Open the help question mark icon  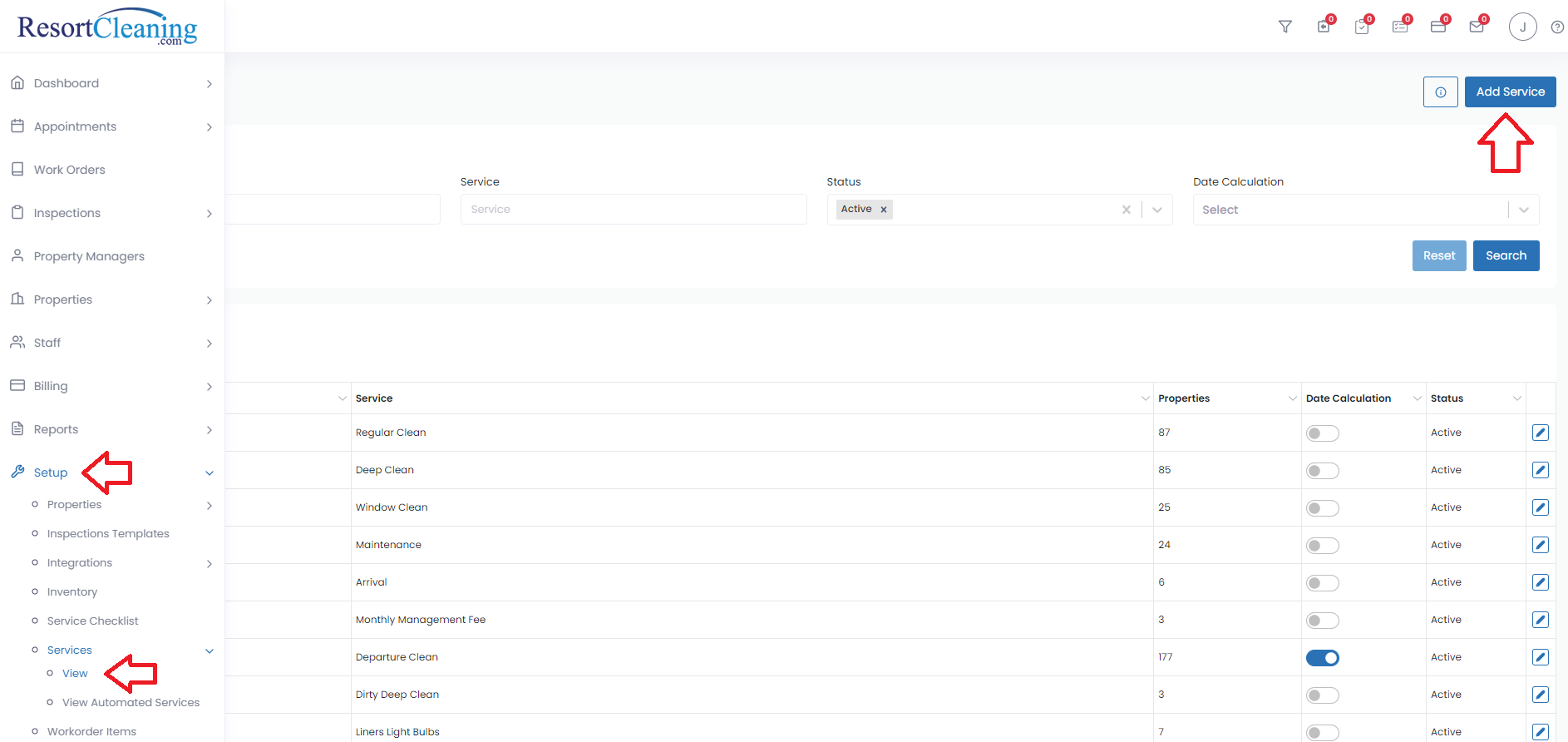pos(1557,27)
